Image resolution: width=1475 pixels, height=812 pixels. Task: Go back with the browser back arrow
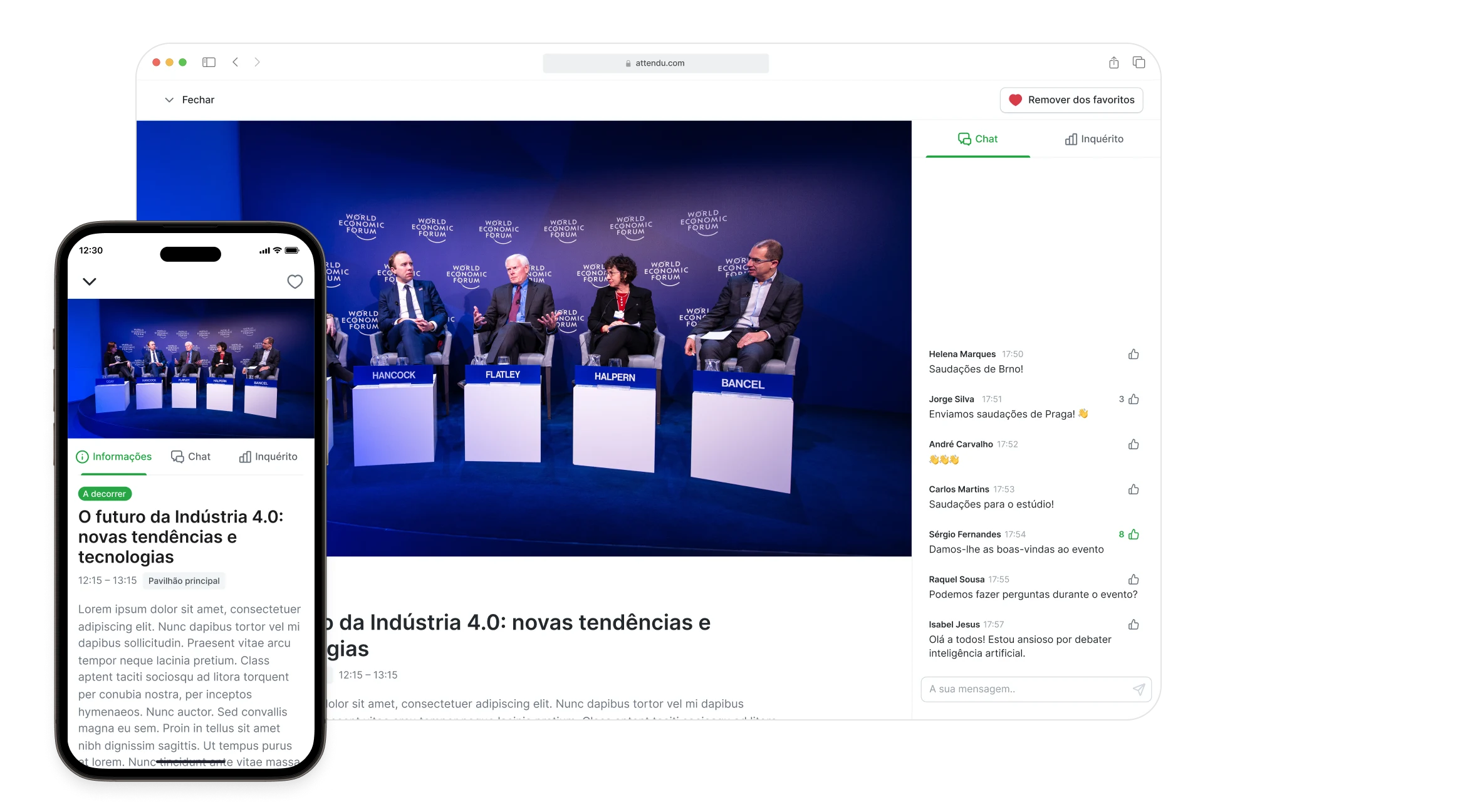pos(235,62)
